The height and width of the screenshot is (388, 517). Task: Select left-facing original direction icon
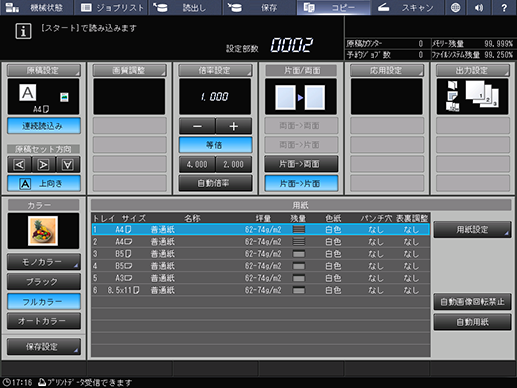point(19,165)
